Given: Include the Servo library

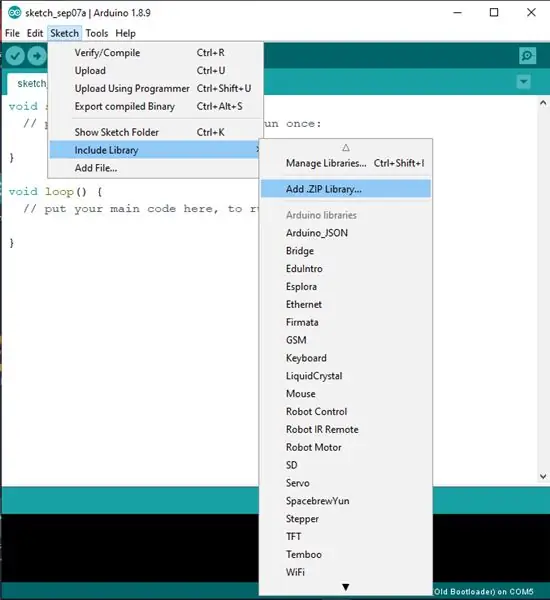Looking at the screenshot, I should (346, 483).
